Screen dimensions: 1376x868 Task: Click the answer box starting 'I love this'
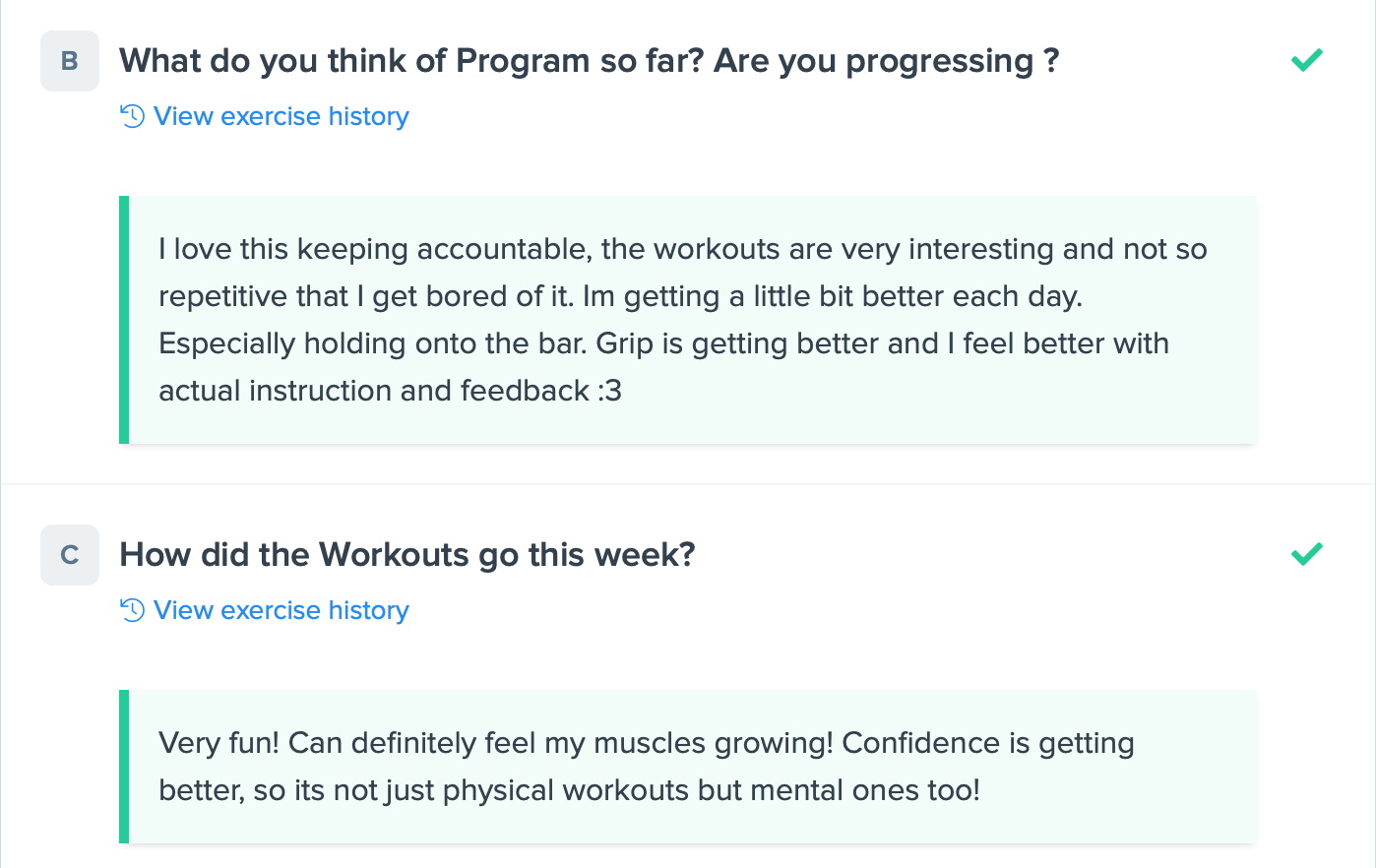point(688,320)
